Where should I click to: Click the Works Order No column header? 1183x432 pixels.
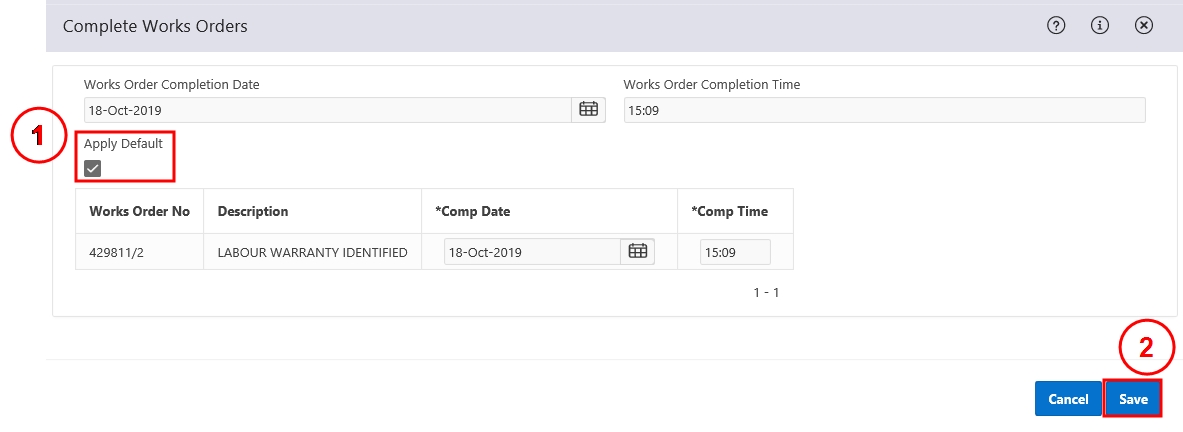140,211
